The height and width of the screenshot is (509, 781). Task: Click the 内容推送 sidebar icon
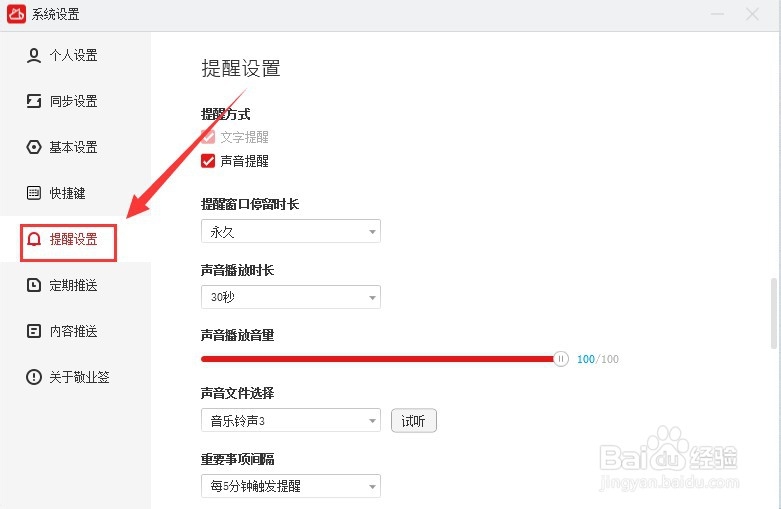(34, 331)
